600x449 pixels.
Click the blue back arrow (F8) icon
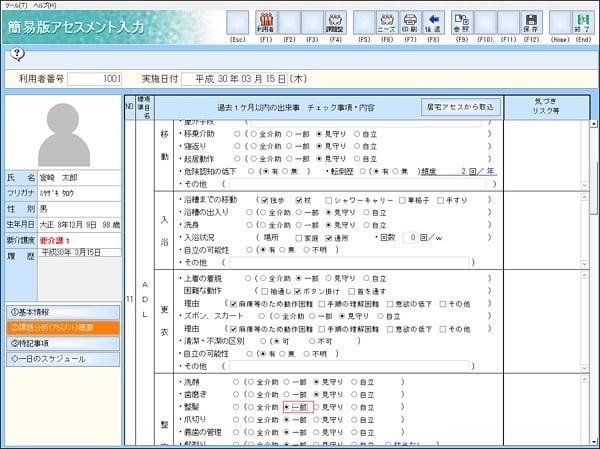coord(433,23)
